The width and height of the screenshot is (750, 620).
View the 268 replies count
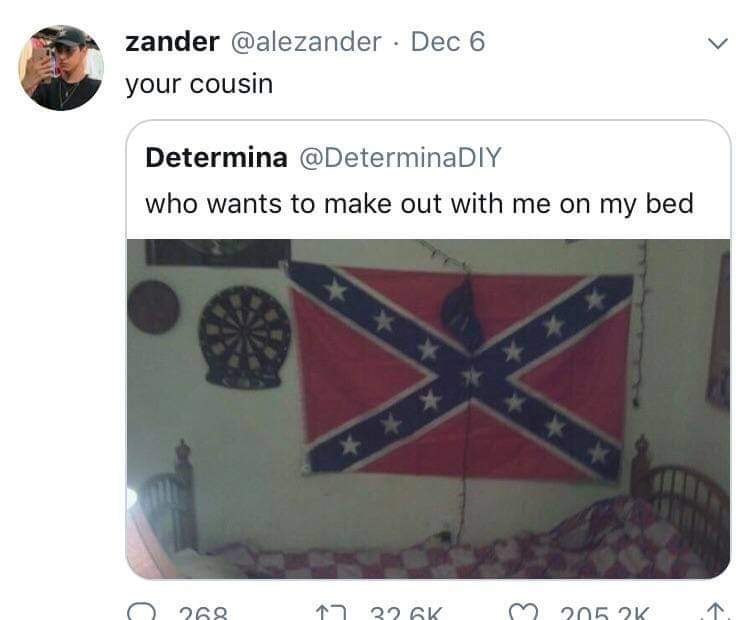(203, 613)
